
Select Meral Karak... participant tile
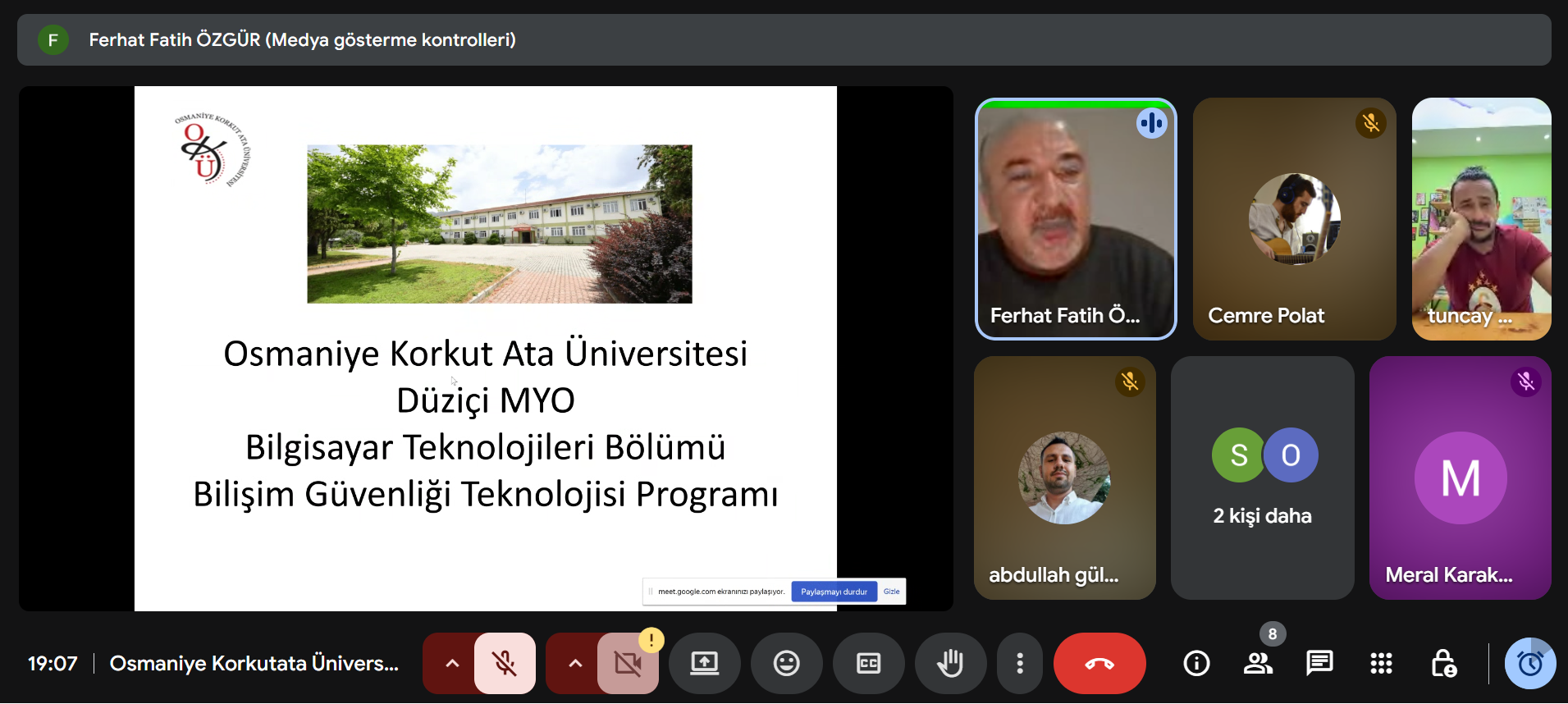[x=1460, y=478]
